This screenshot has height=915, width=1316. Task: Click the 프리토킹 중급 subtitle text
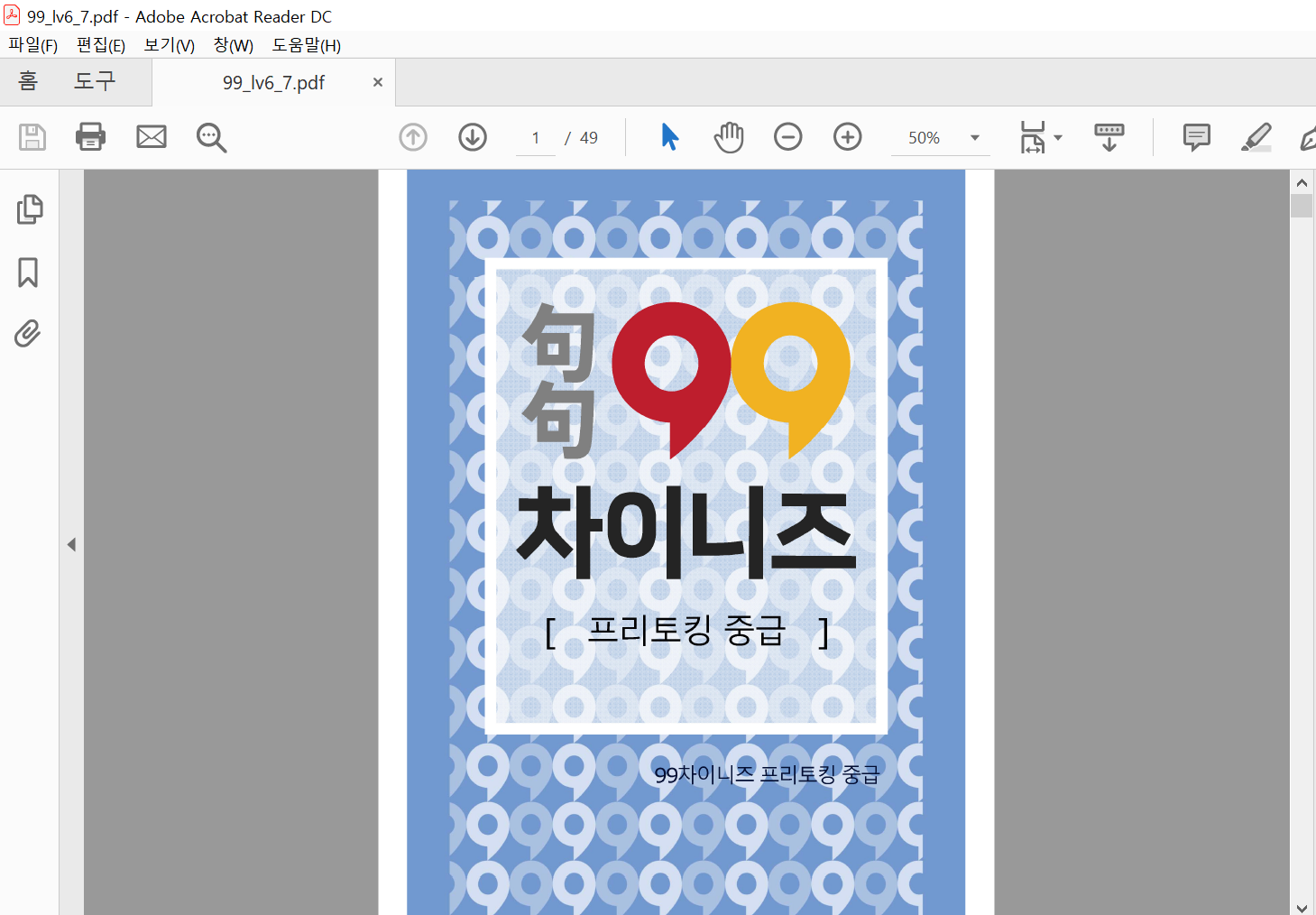(x=686, y=631)
